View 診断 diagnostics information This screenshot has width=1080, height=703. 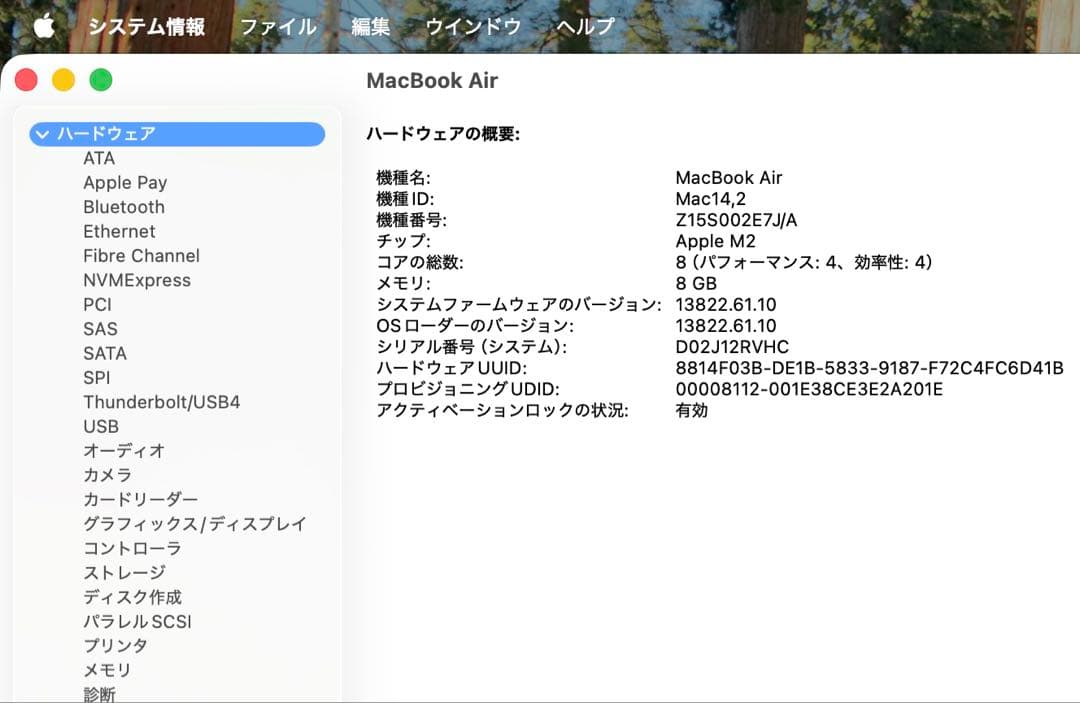[99, 694]
